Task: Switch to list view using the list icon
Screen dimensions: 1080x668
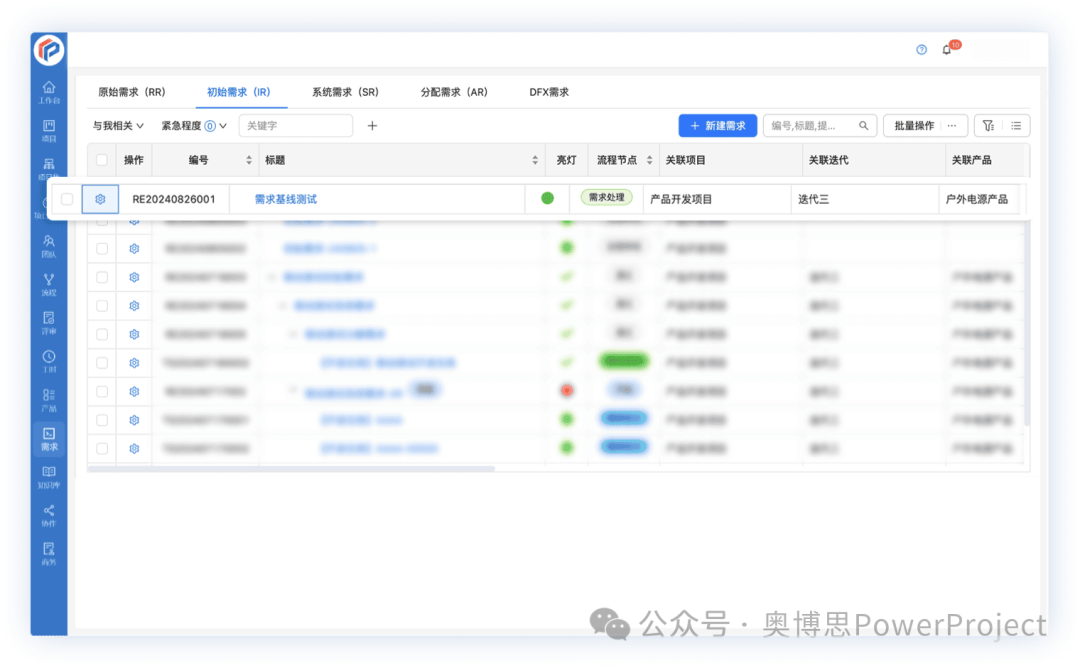Action: point(1016,125)
